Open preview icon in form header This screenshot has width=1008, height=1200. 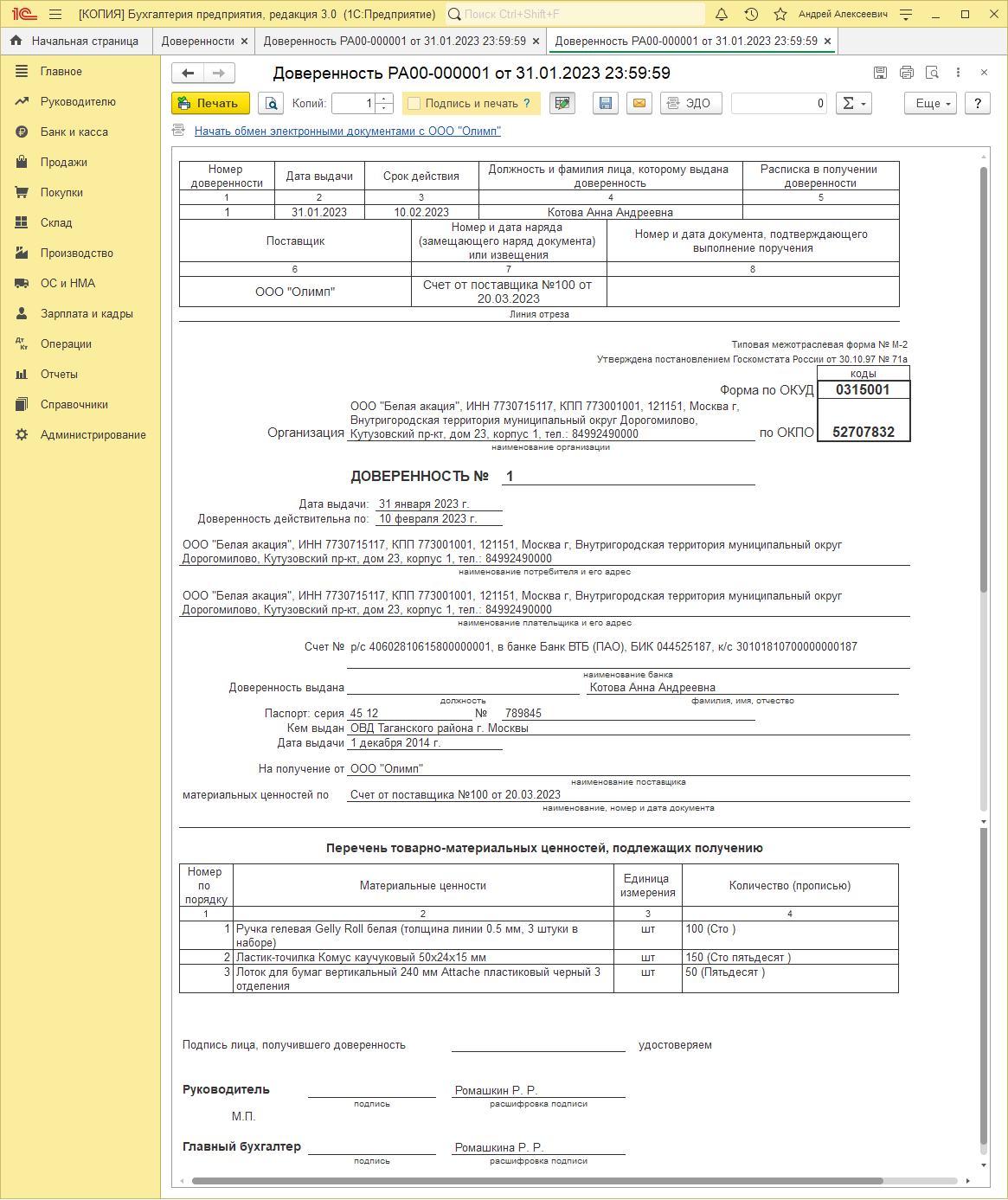pyautogui.click(x=932, y=73)
